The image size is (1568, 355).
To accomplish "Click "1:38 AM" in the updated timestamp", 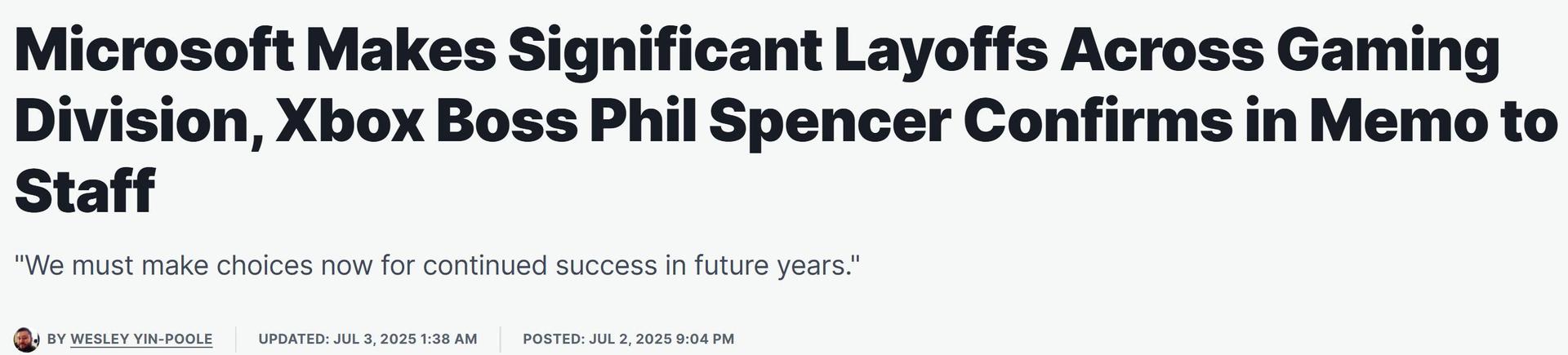I will [x=448, y=339].
